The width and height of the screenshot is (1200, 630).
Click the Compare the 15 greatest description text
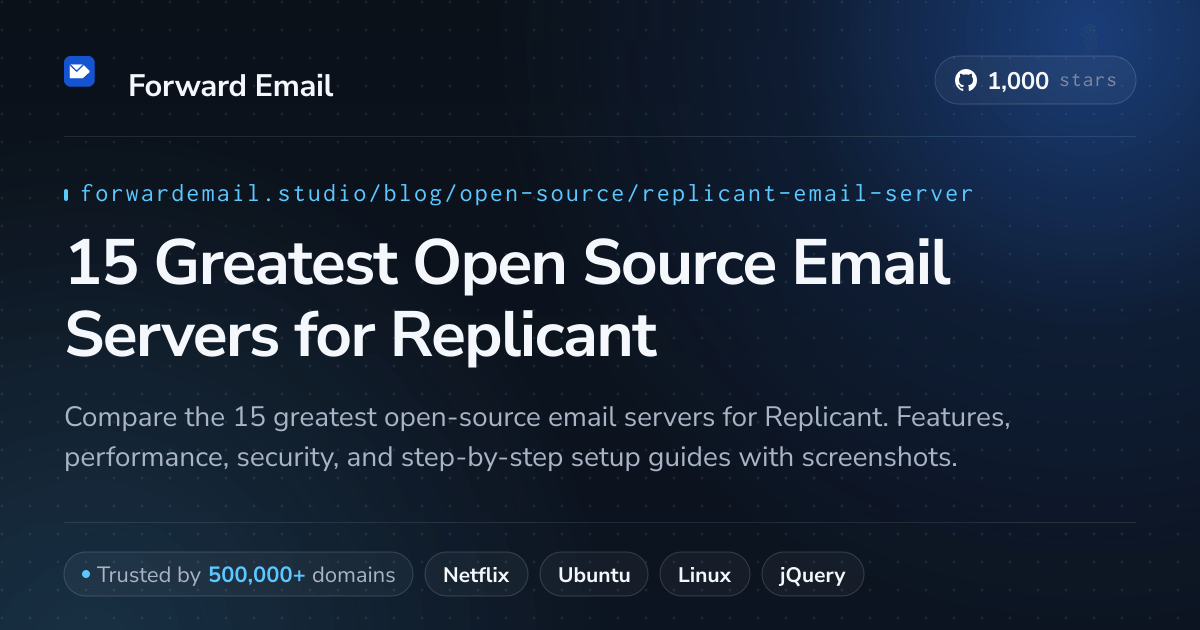tap(537, 437)
